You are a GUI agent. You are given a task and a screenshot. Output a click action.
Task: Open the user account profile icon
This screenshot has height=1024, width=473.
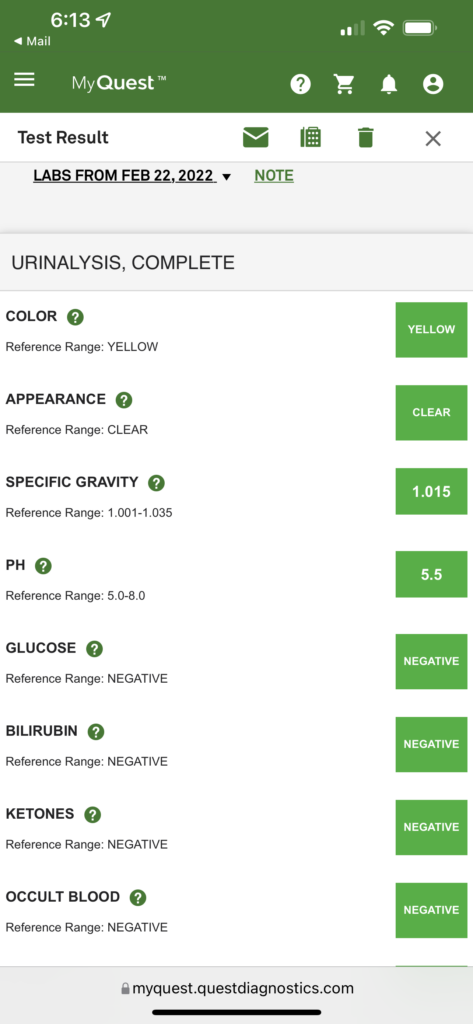(x=432, y=84)
